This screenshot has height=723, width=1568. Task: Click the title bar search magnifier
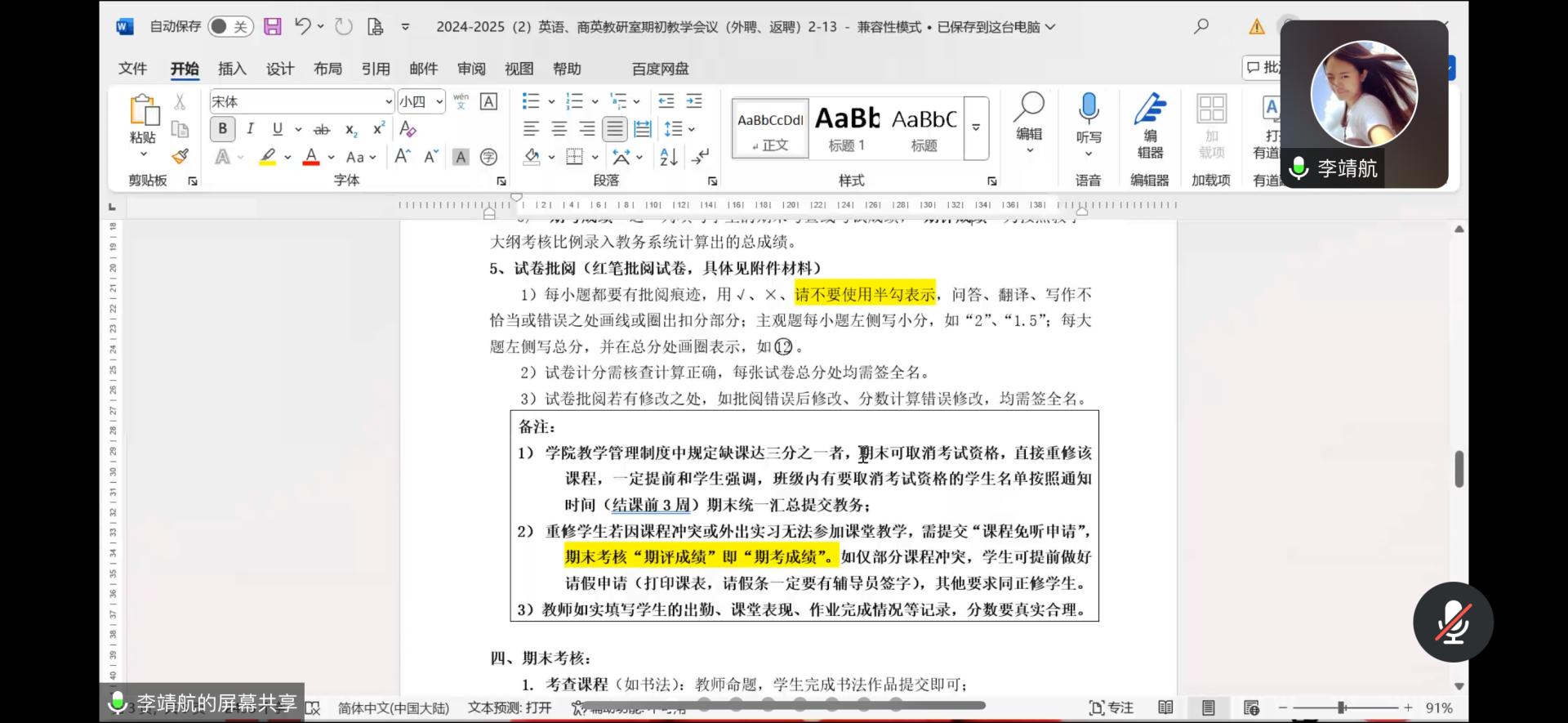(1200, 27)
